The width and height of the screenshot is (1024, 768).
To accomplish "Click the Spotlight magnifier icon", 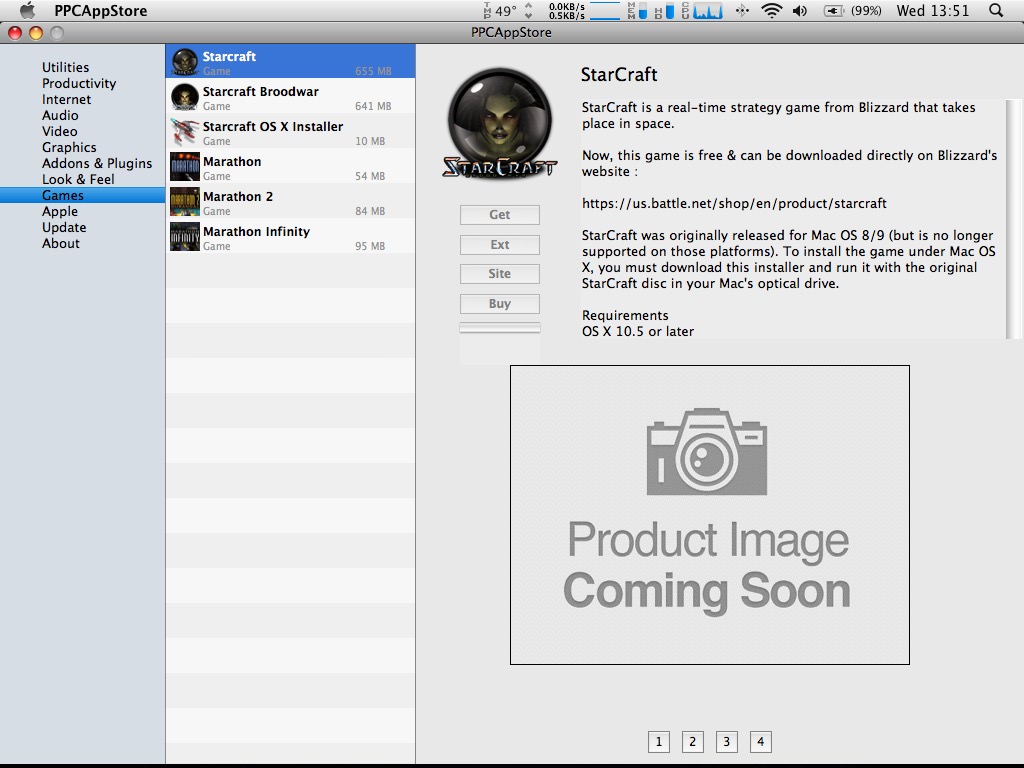I will (x=996, y=10).
